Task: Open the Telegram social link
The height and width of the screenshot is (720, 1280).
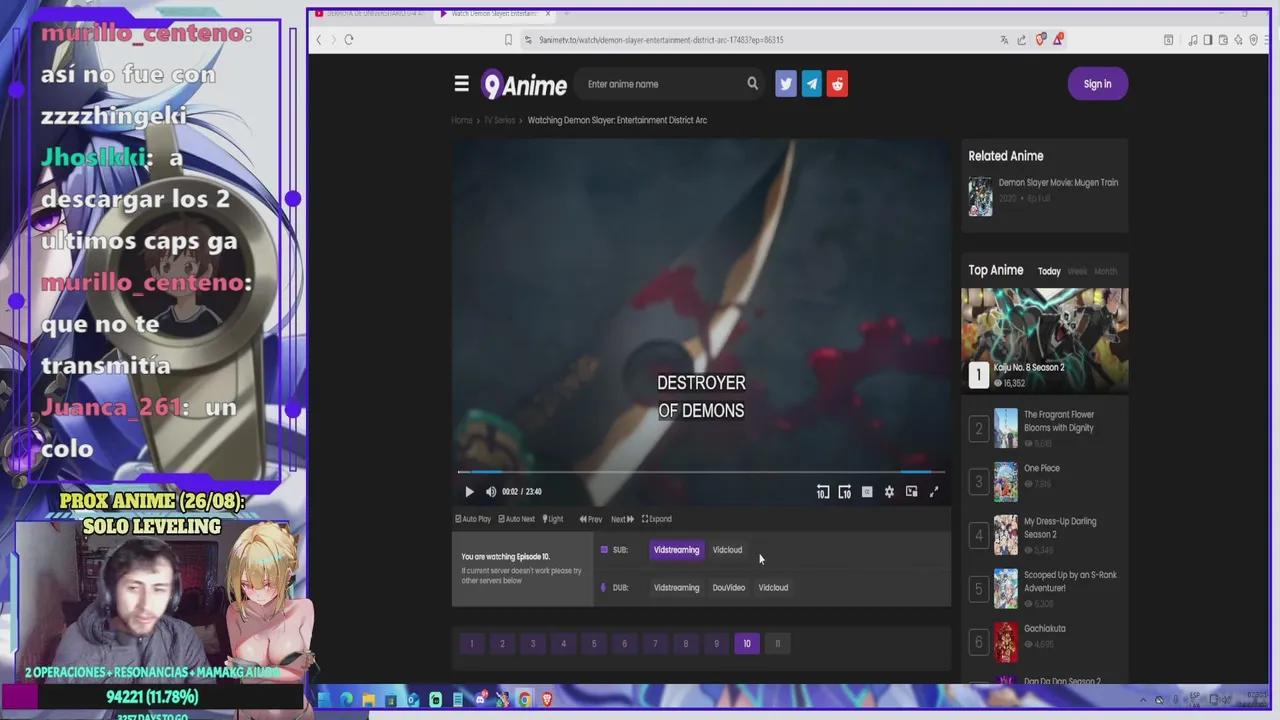Action: (812, 84)
